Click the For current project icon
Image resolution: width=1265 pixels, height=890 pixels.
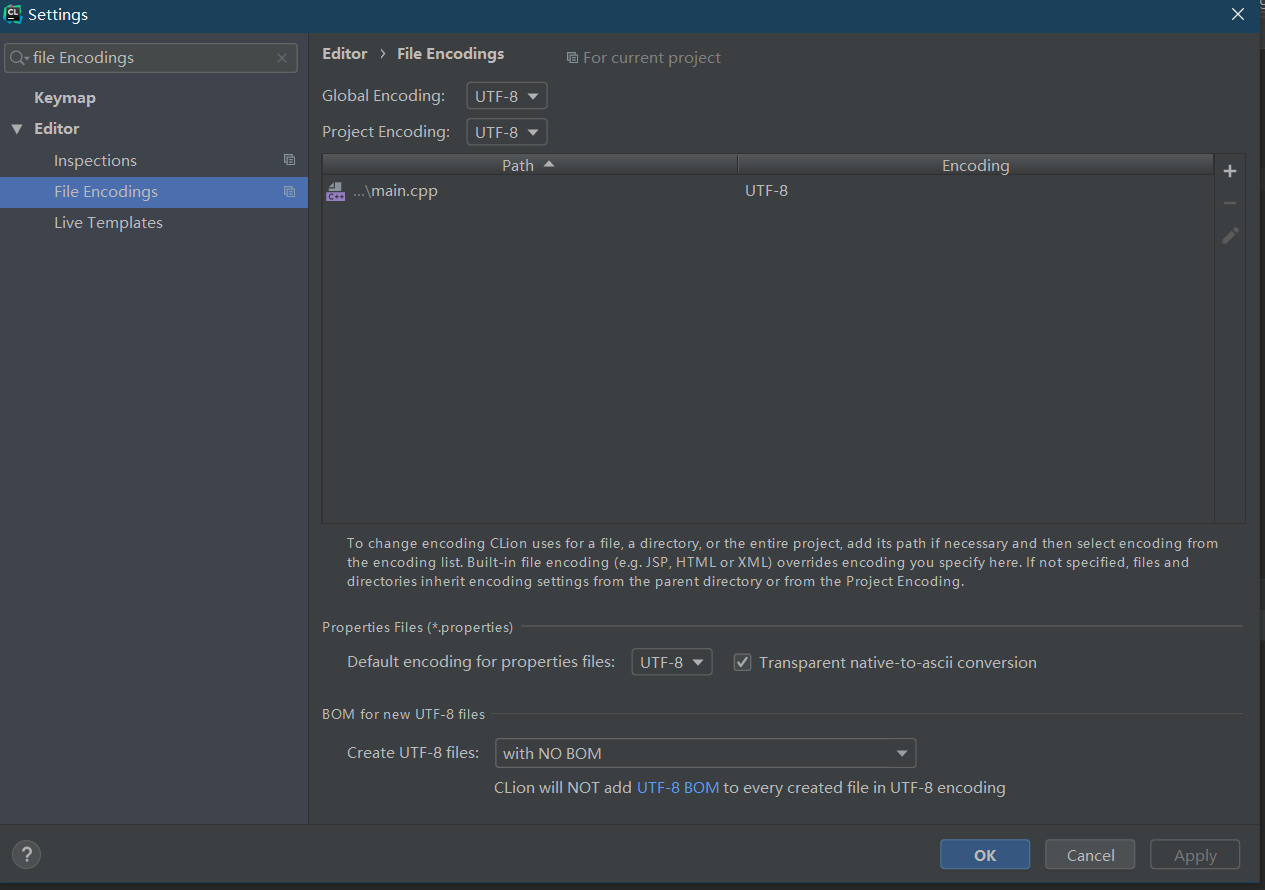pyautogui.click(x=572, y=58)
